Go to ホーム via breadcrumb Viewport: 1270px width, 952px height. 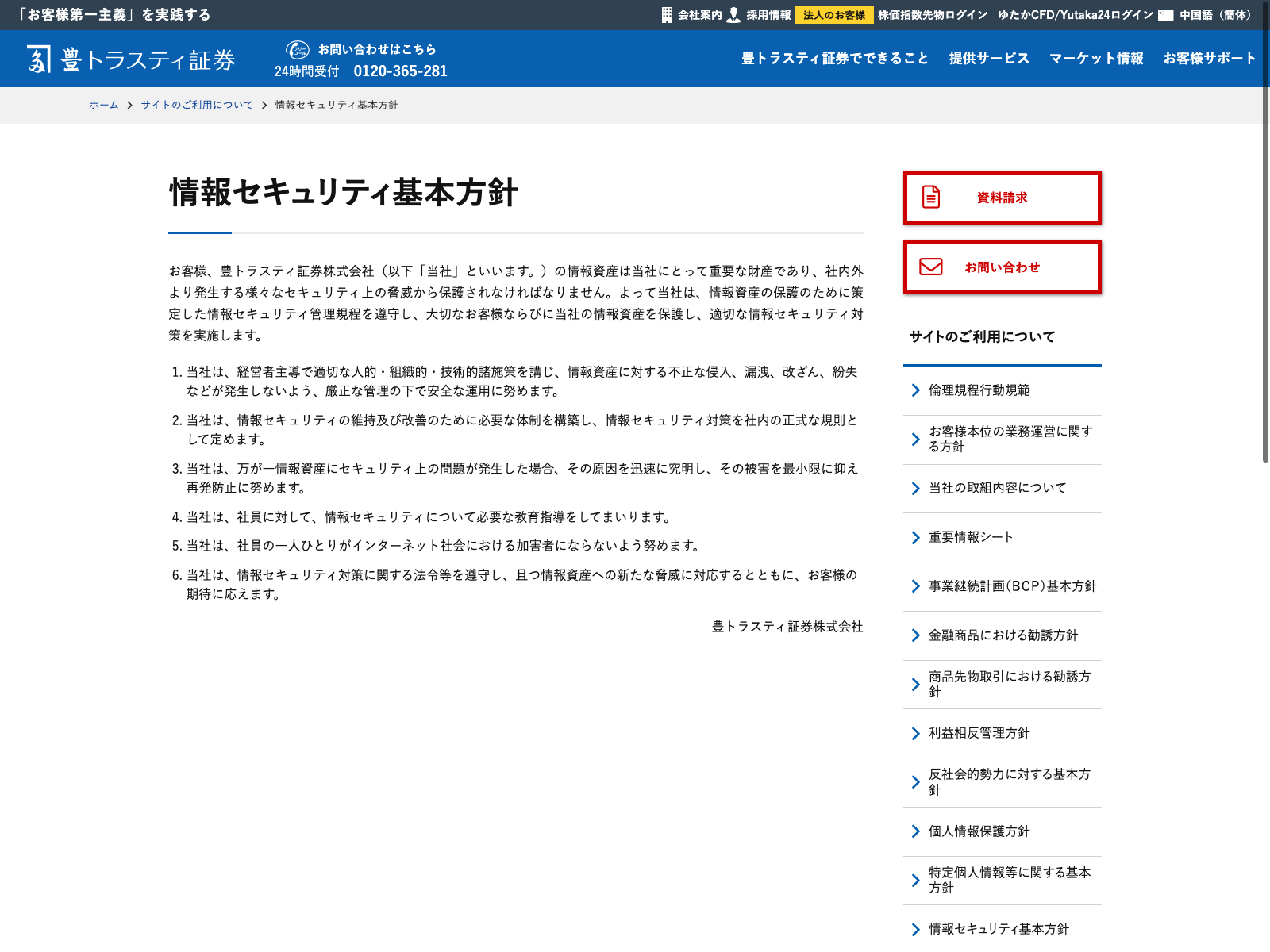coord(103,105)
